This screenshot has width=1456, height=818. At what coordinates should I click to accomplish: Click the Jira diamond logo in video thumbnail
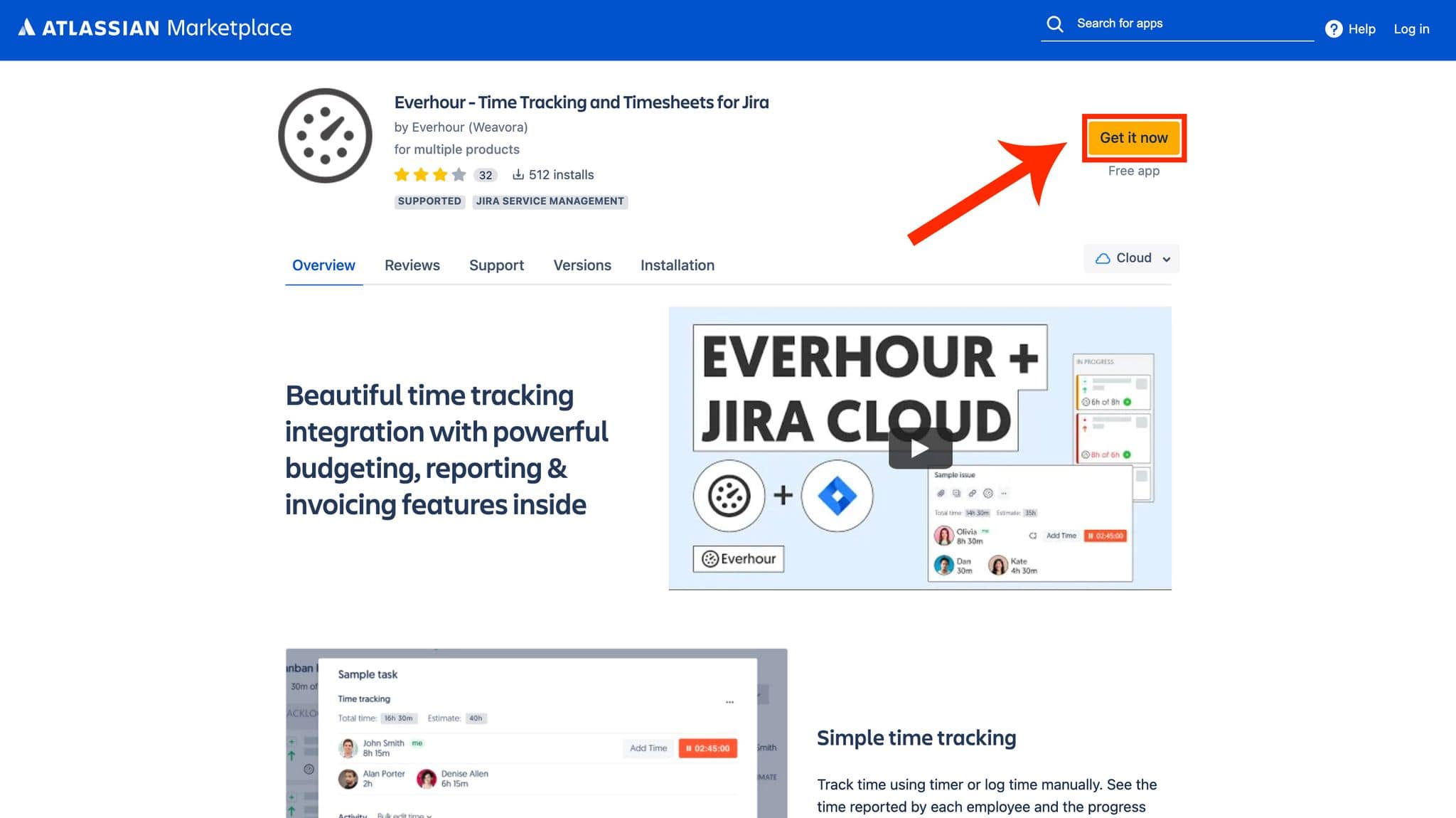837,496
